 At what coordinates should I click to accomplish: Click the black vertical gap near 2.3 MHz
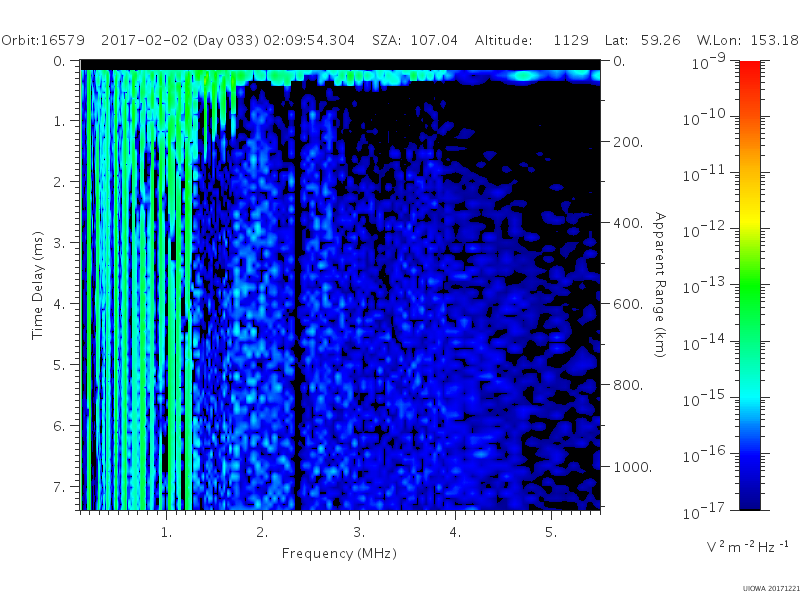pos(297,296)
